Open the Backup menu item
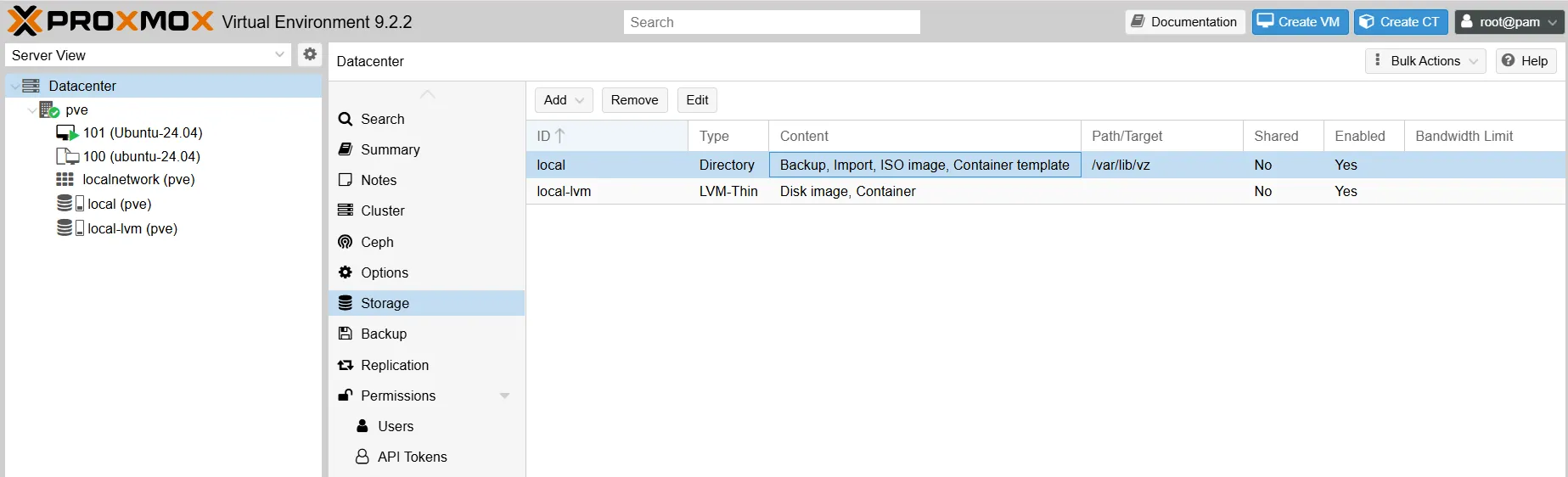 [426, 334]
